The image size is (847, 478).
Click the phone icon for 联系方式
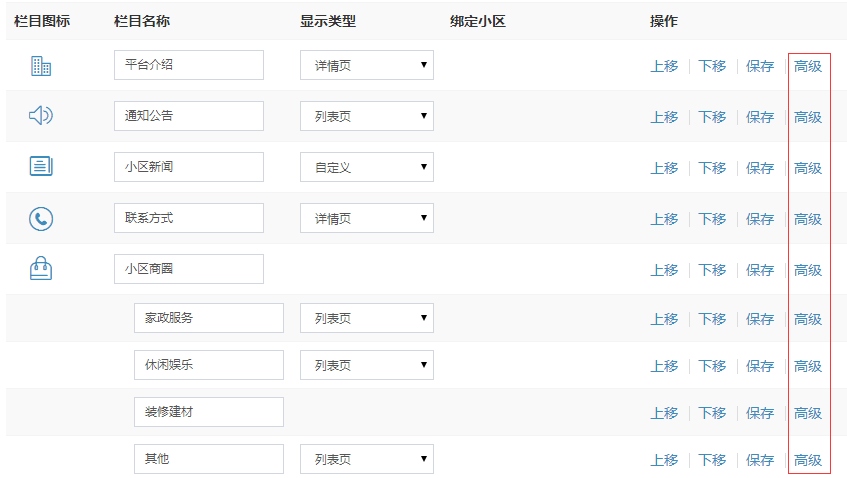point(41,219)
